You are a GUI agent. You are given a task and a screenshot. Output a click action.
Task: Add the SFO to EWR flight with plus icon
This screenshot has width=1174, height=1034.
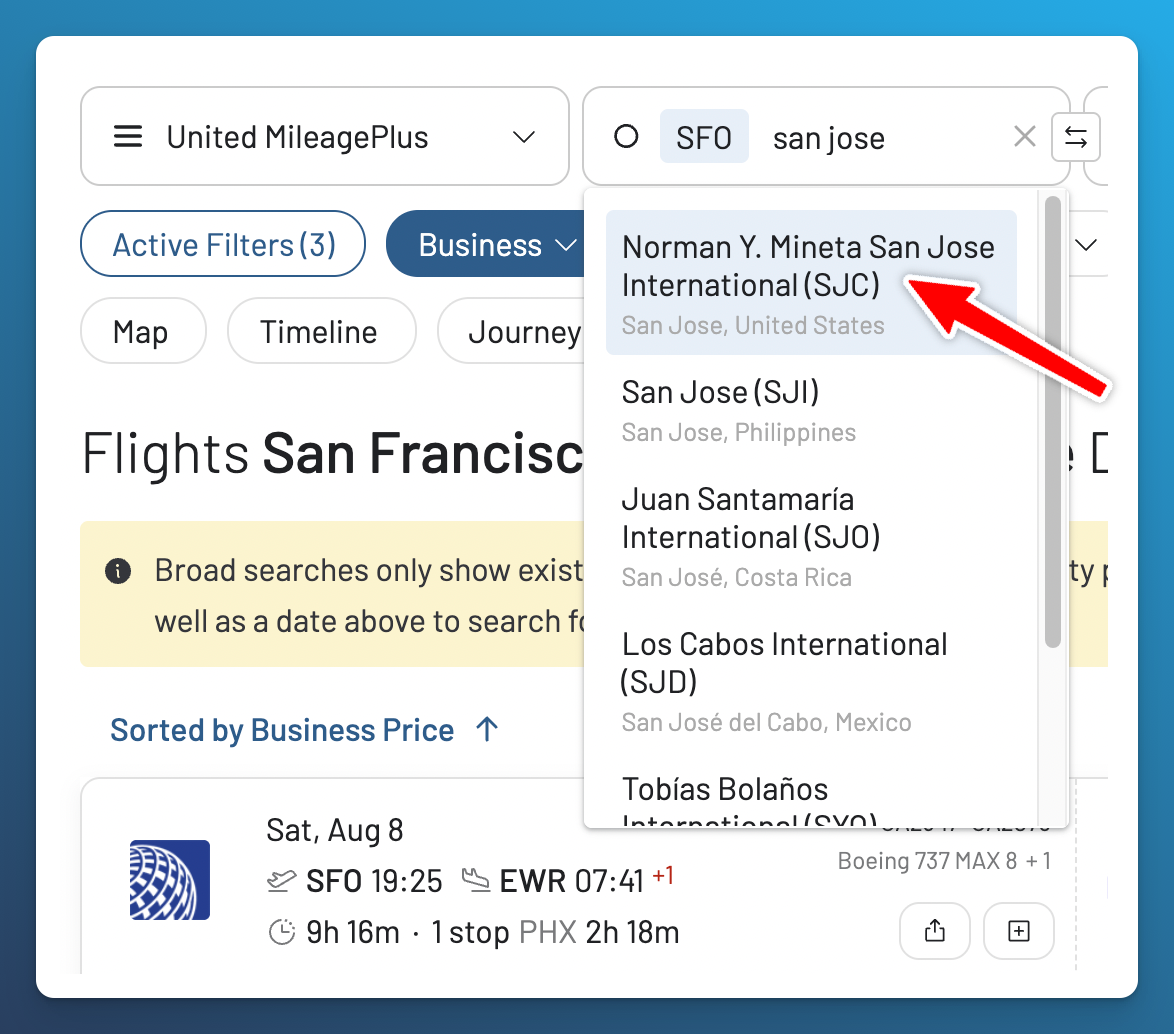point(1018,931)
